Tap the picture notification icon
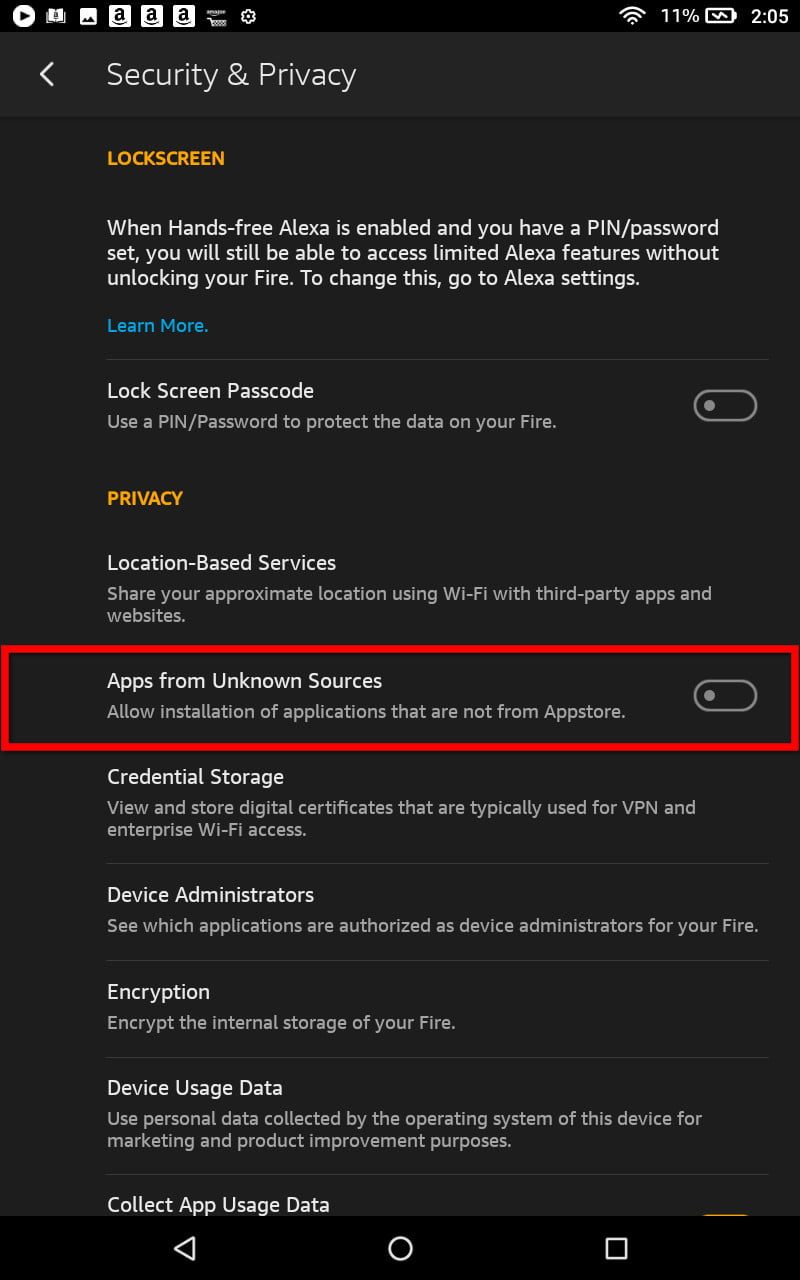 pos(88,16)
